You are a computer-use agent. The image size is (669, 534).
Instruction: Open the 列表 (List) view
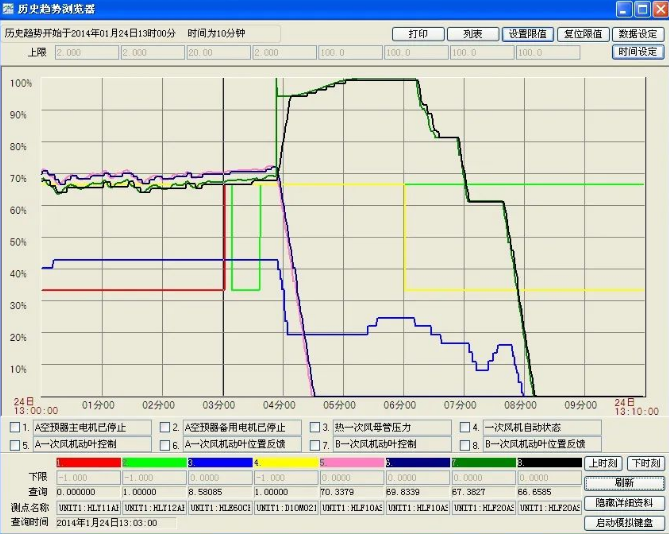coord(471,34)
